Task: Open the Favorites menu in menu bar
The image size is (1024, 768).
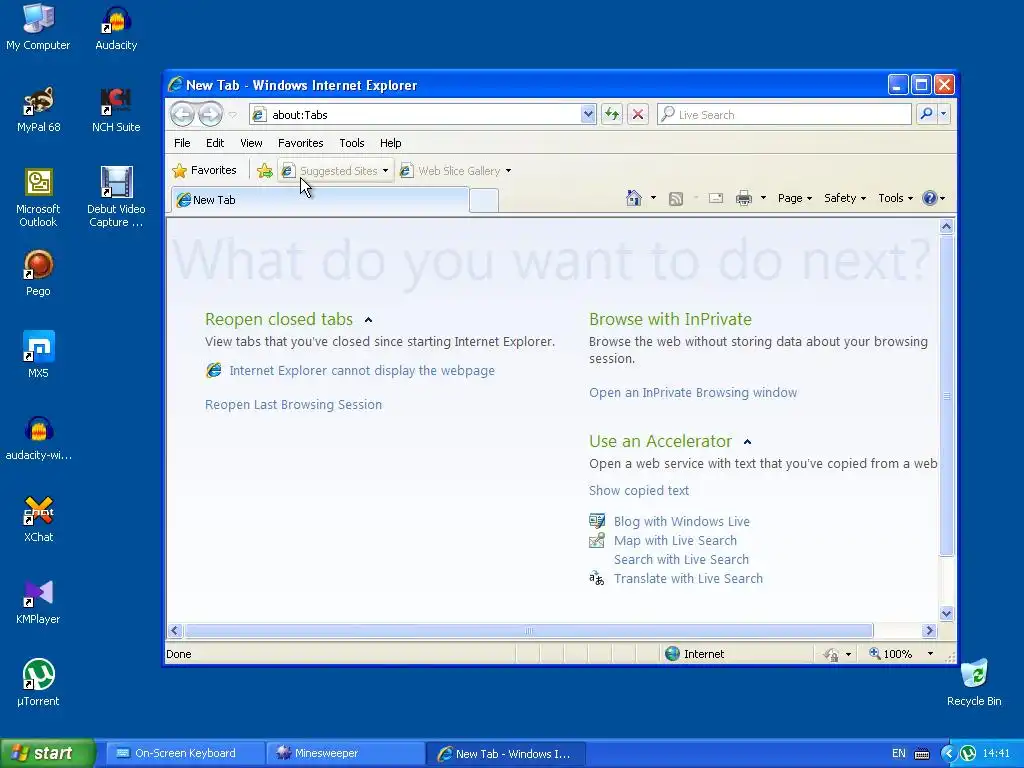Action: pos(300,143)
